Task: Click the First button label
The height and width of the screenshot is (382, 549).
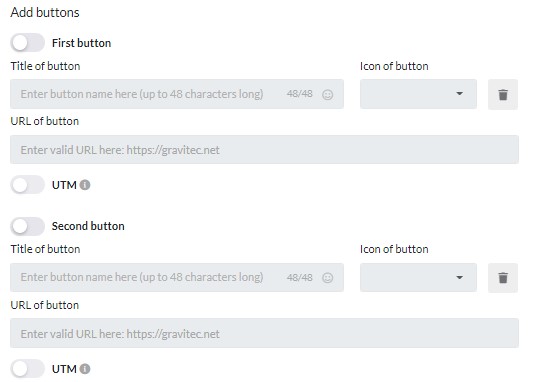Action: 82,43
